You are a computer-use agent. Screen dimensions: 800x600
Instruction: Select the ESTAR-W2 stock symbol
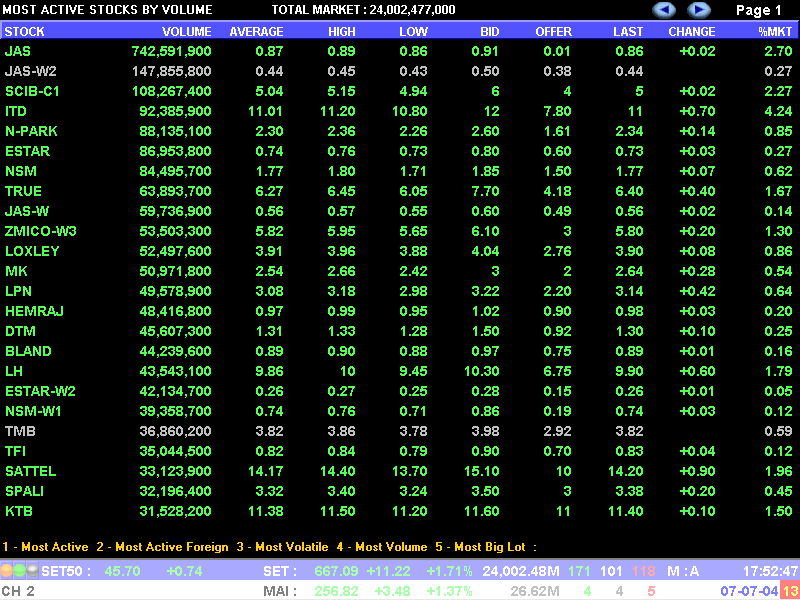[40, 391]
